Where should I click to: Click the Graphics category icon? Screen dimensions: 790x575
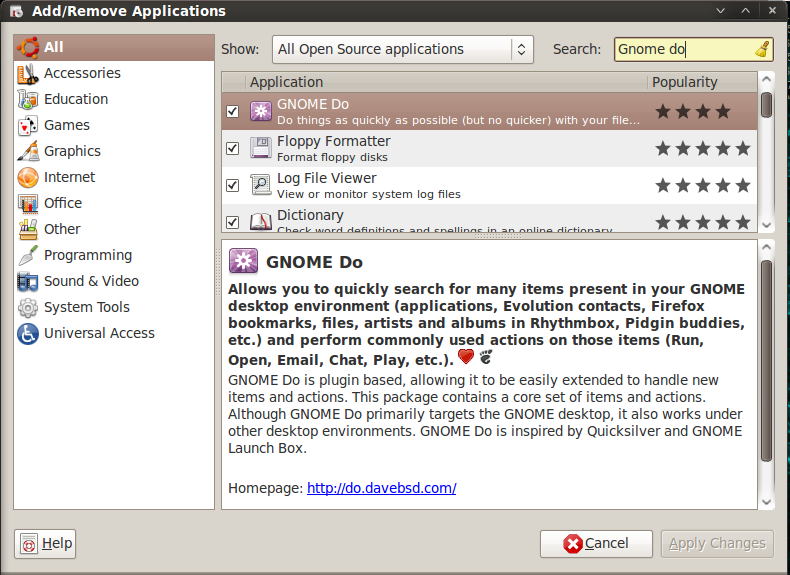(28, 151)
